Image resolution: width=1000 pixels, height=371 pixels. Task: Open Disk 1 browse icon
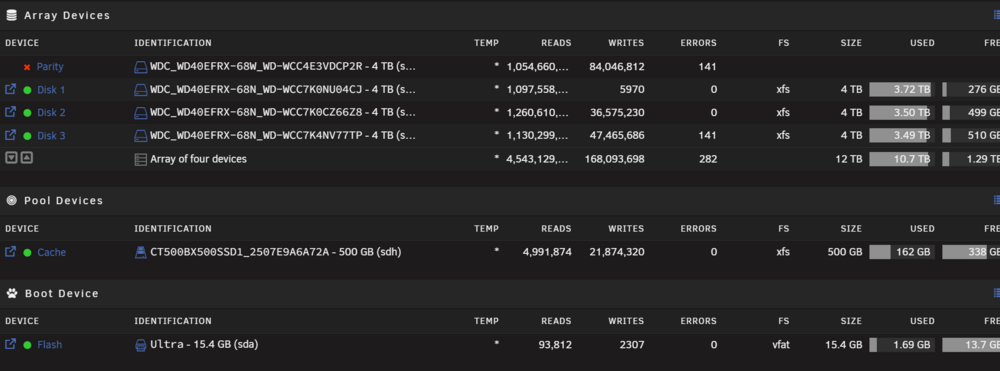click(11, 89)
